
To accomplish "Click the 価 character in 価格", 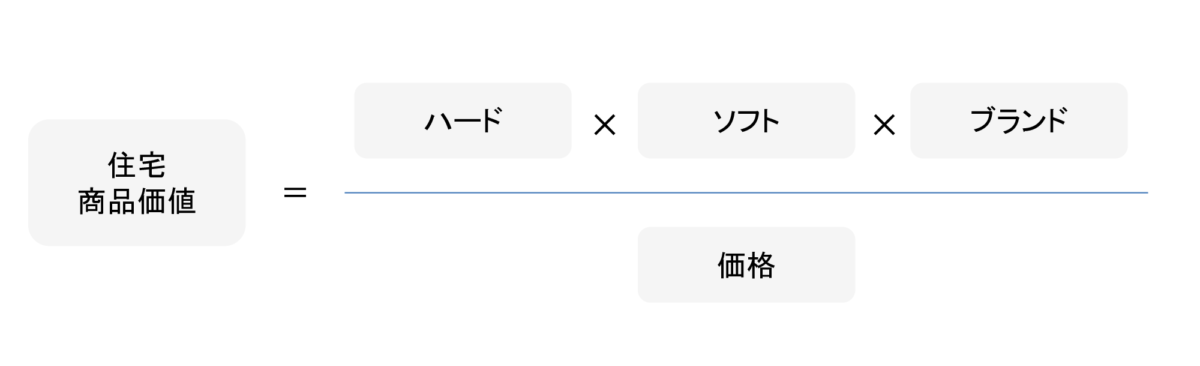I will (733, 265).
